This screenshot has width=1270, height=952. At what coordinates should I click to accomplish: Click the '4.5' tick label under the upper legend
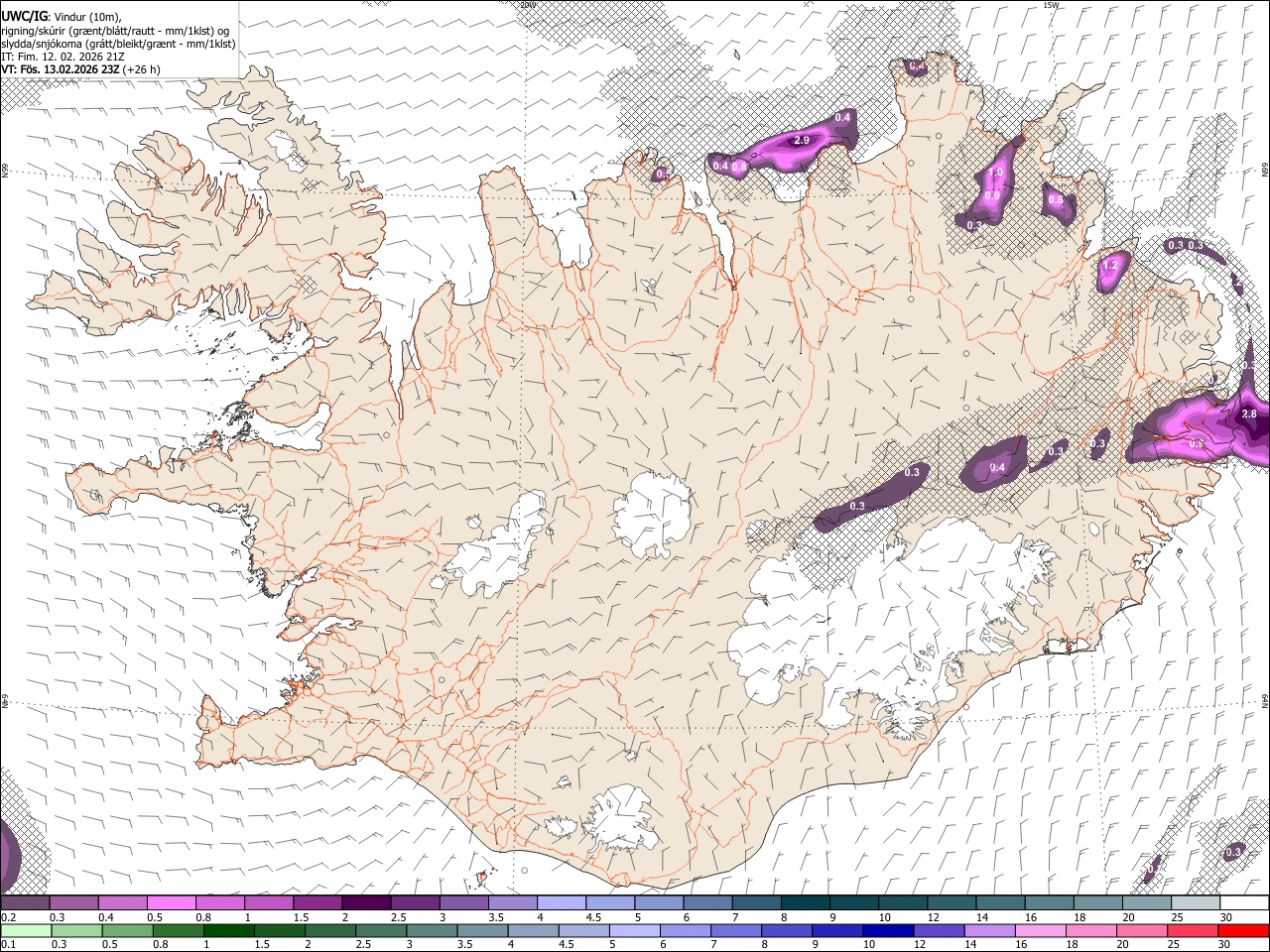(593, 917)
